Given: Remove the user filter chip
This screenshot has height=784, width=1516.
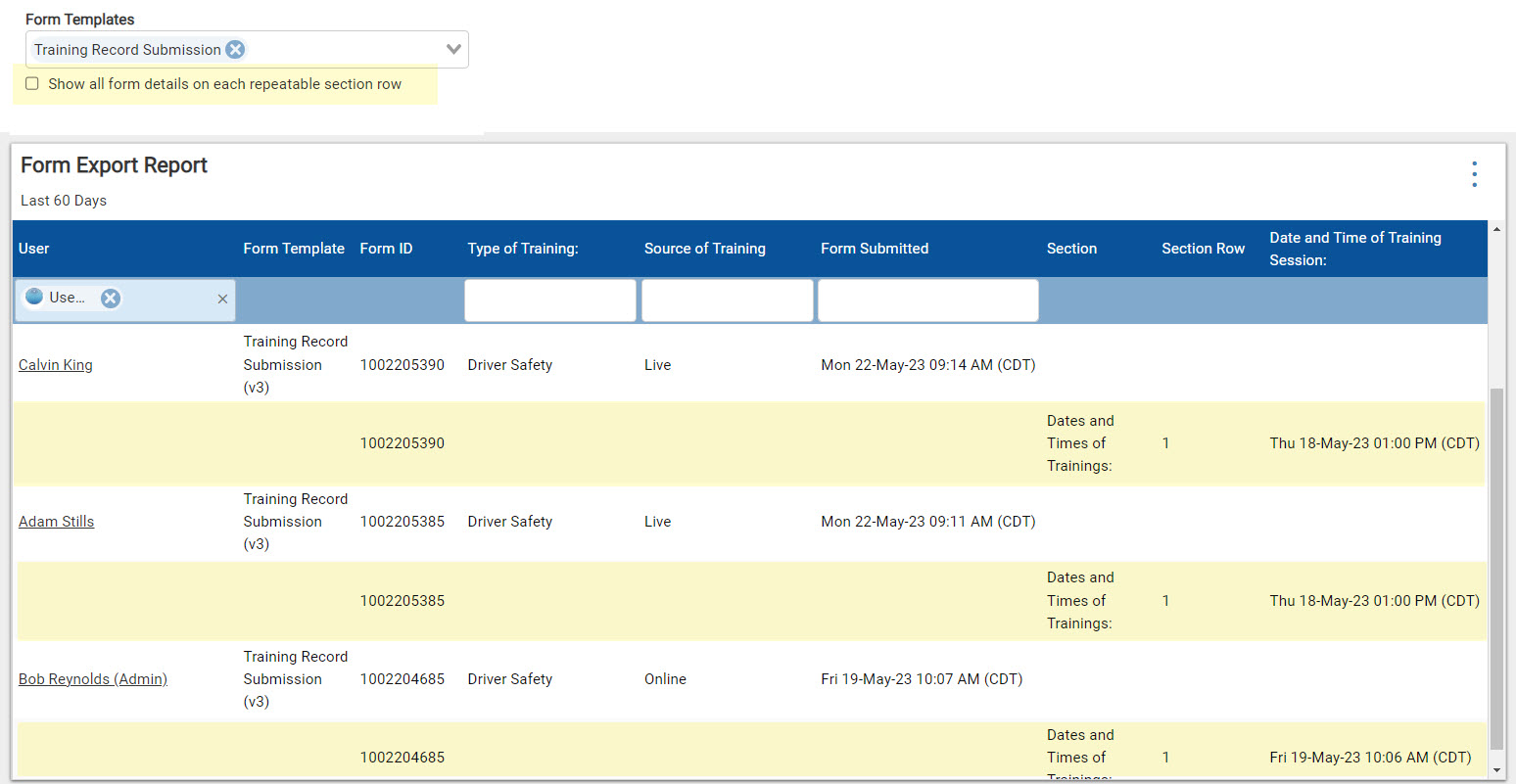Looking at the screenshot, I should (x=111, y=299).
